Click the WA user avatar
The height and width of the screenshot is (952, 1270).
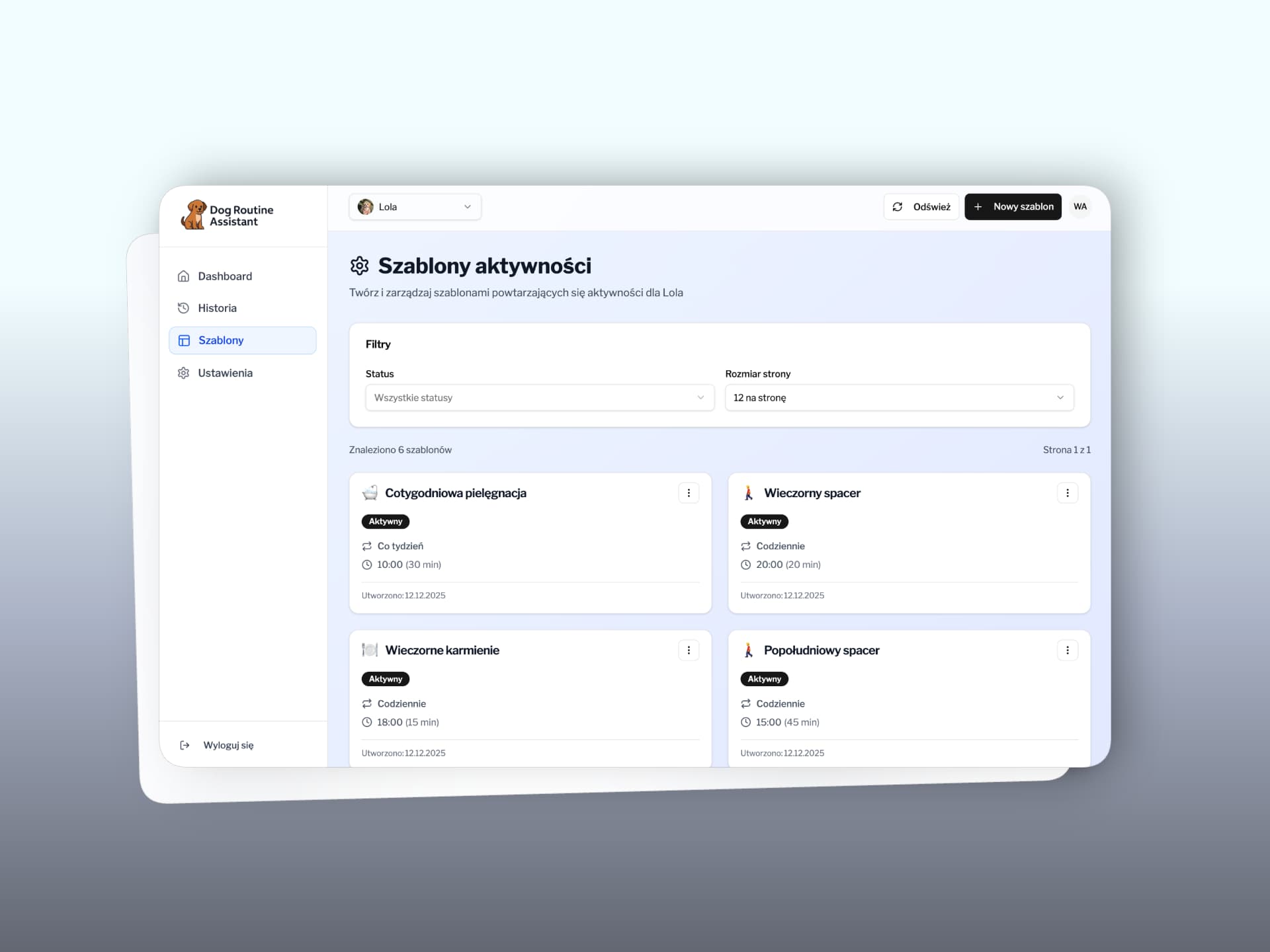[1080, 206]
